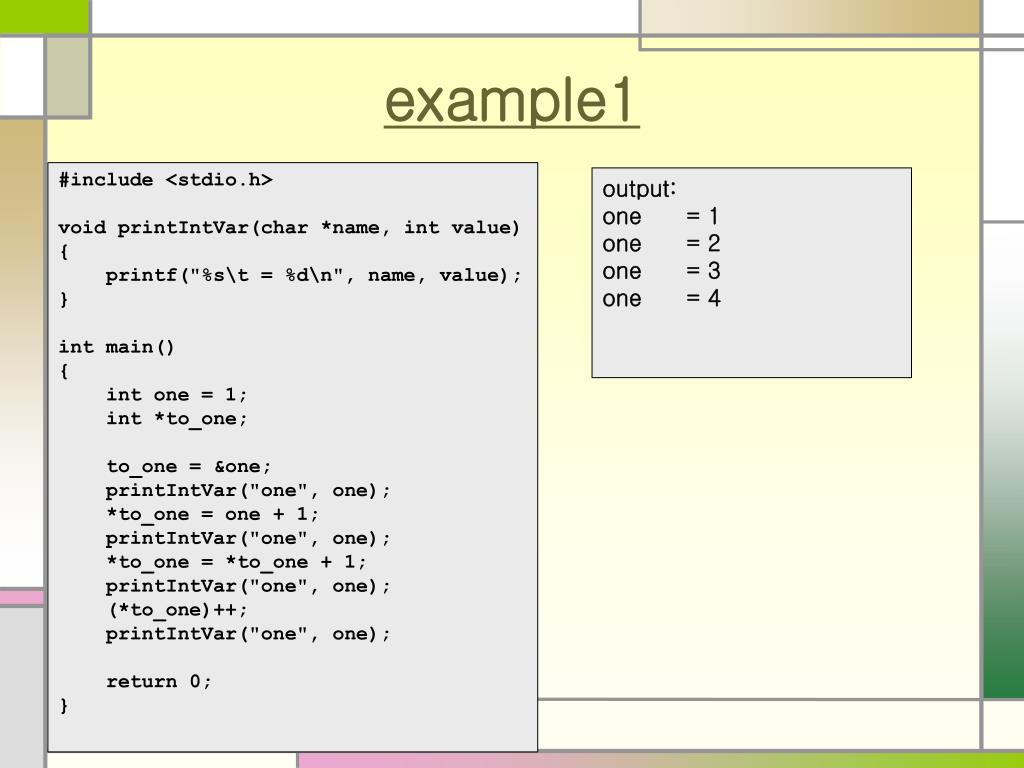Select the int main() line

coord(117,347)
